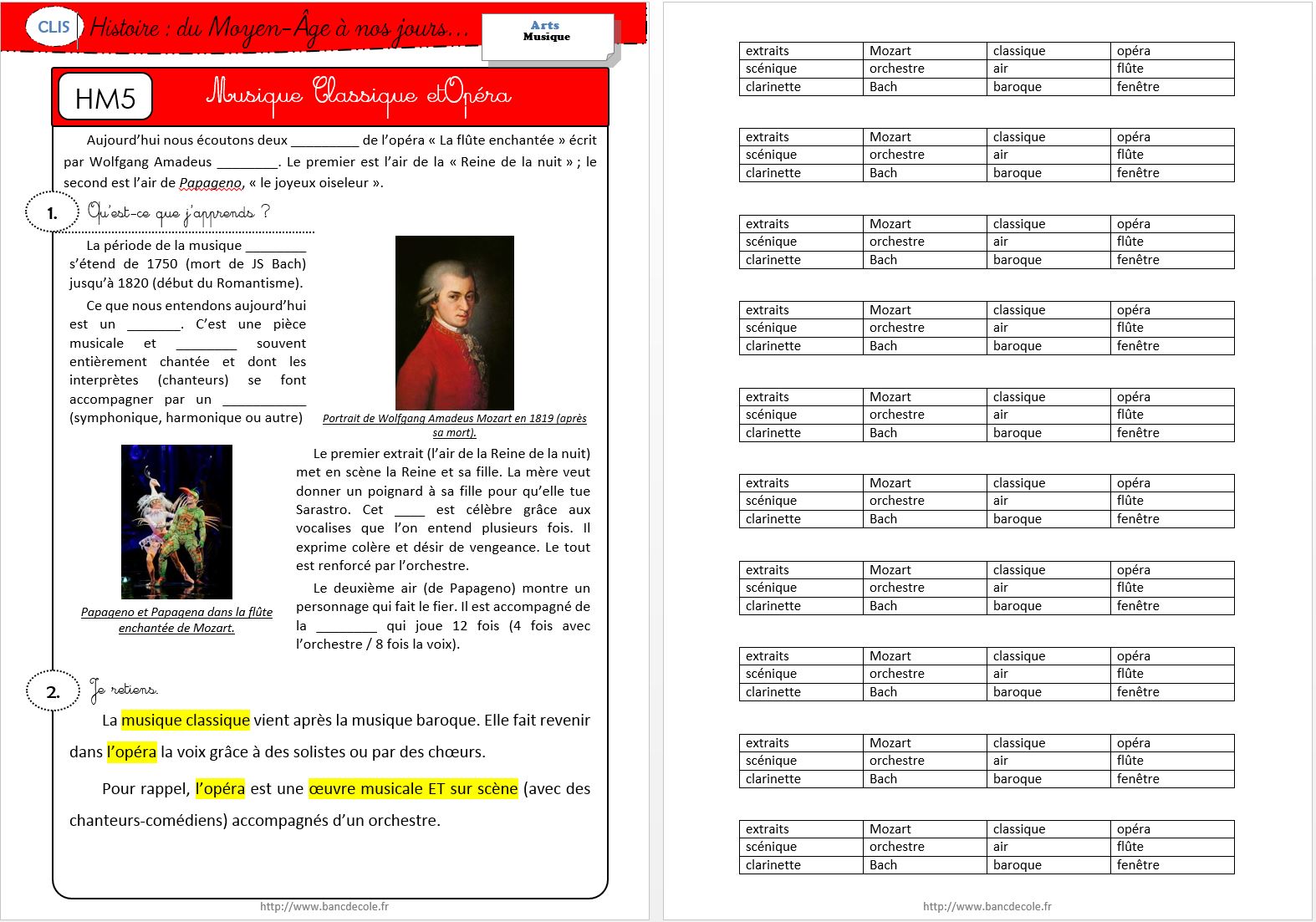The image size is (1316, 922).
Task: Click the year '1750' in the text
Action: 162,263
